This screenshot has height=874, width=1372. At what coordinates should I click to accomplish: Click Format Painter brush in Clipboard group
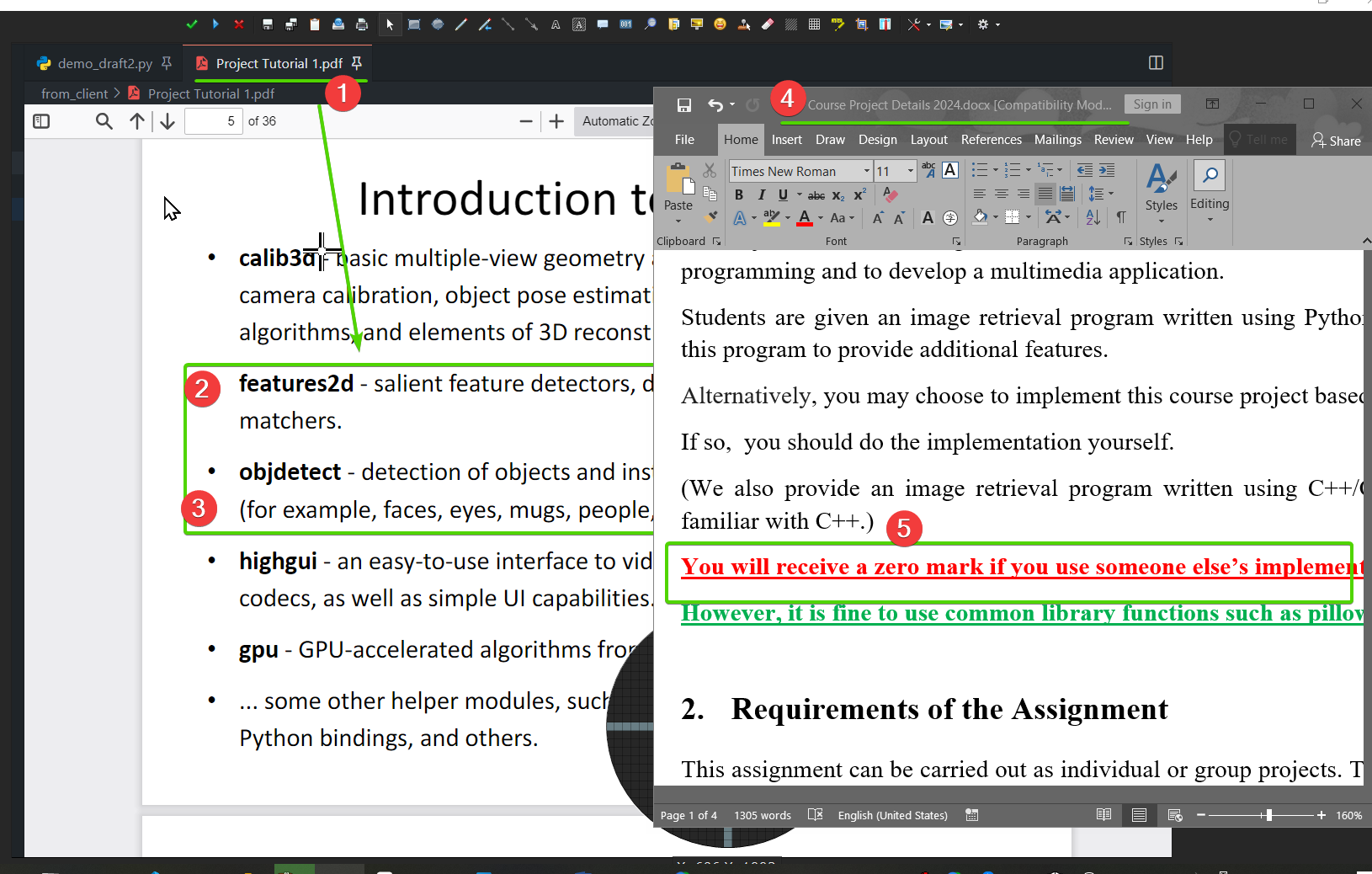pyautogui.click(x=711, y=217)
